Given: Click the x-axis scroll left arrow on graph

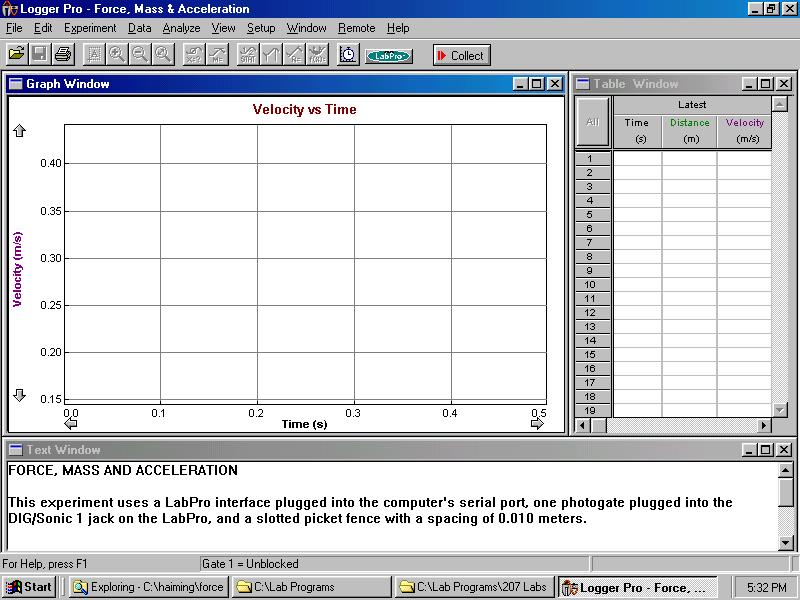Looking at the screenshot, I should 71,423.
